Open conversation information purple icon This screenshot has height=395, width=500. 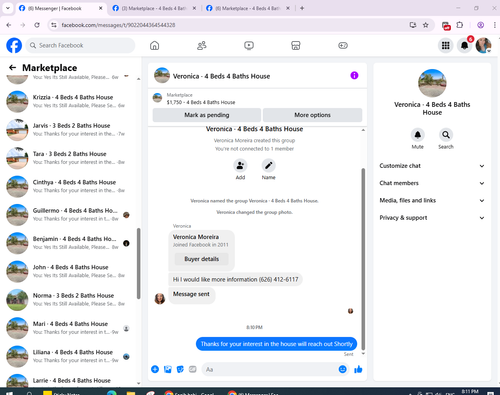click(x=354, y=75)
